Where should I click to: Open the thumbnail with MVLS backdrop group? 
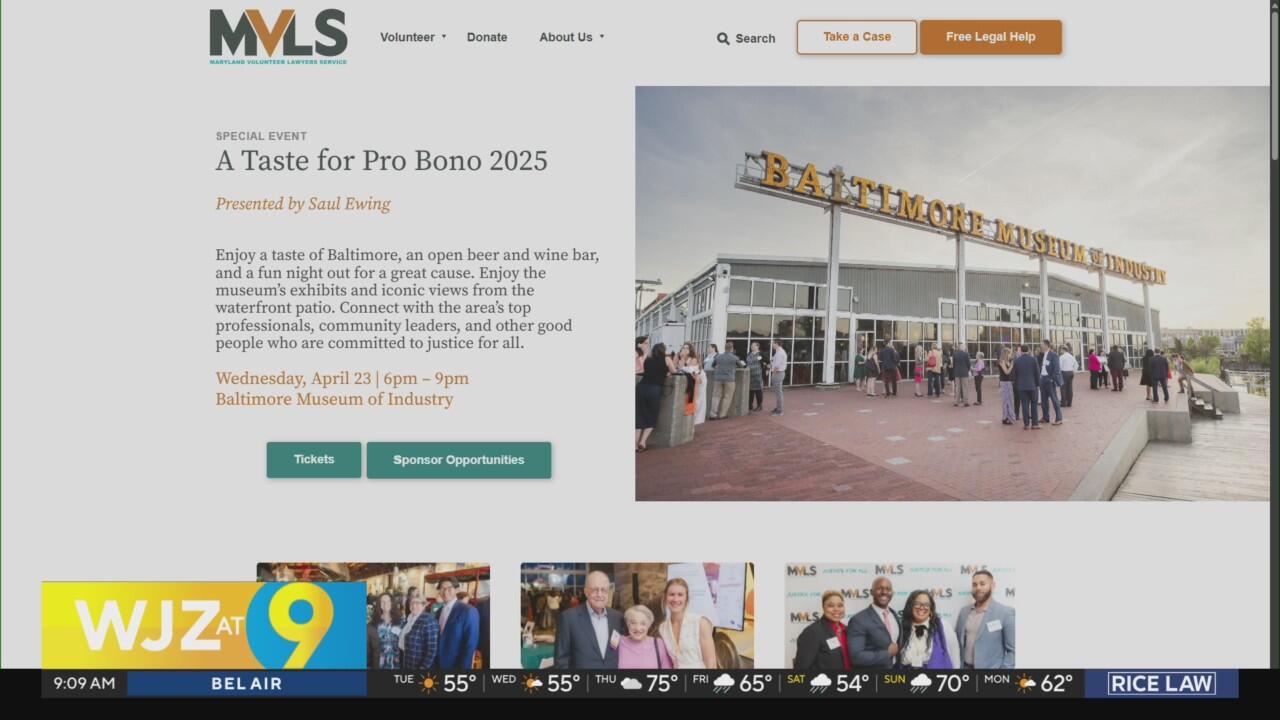(900, 615)
